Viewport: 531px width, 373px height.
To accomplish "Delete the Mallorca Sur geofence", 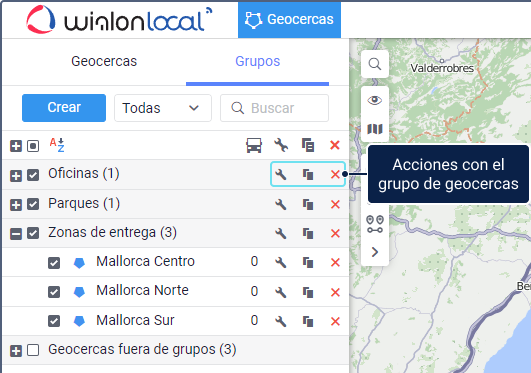I will click(x=335, y=321).
